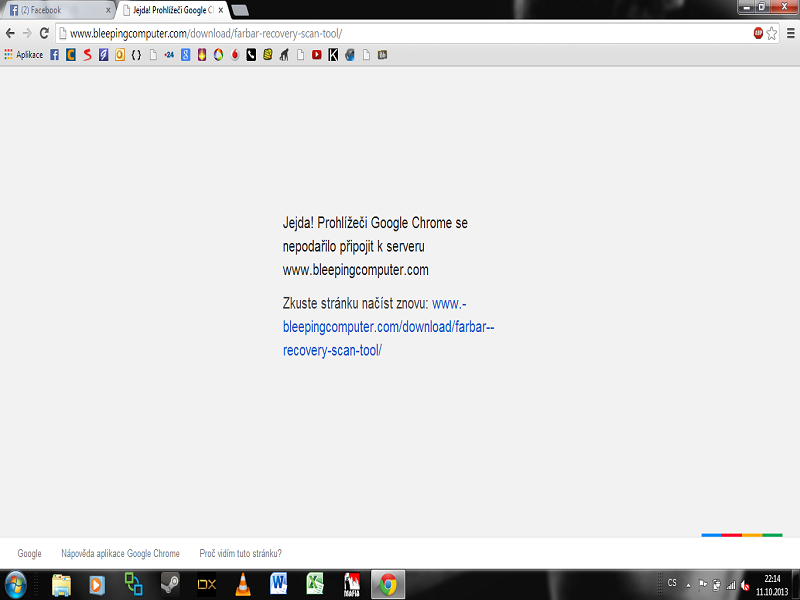Image resolution: width=800 pixels, height=600 pixels.
Task: Launch VLC media player from taskbar
Action: pos(243,584)
